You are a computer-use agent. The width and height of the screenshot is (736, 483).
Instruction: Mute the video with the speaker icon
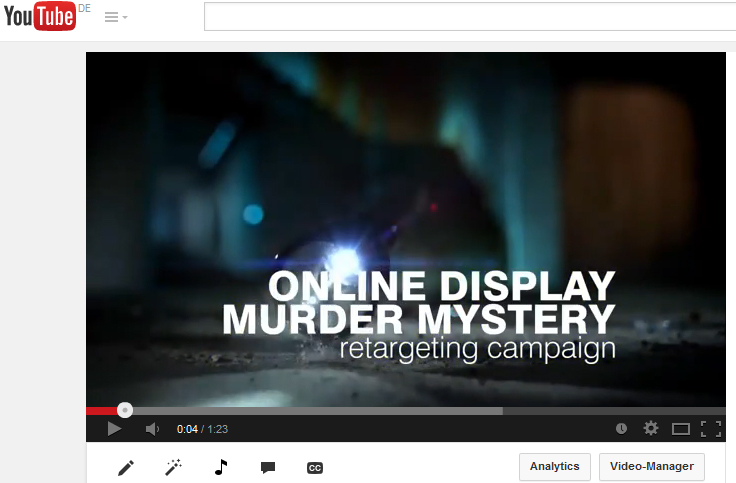click(152, 429)
